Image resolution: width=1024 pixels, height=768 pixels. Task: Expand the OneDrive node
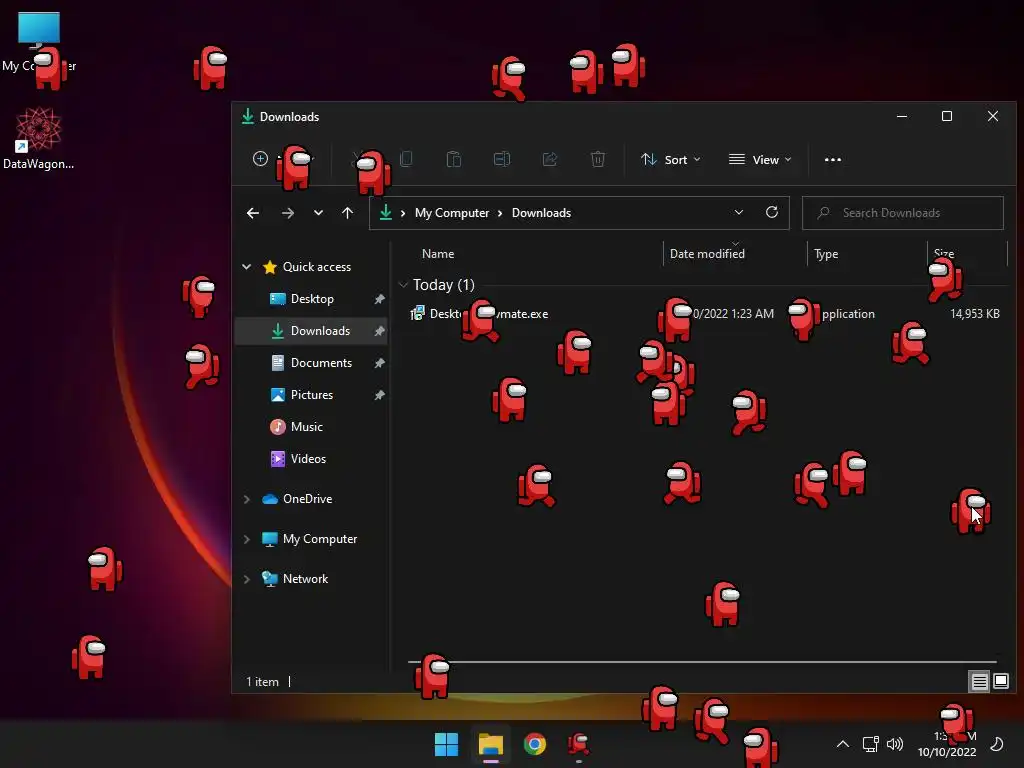click(x=247, y=499)
